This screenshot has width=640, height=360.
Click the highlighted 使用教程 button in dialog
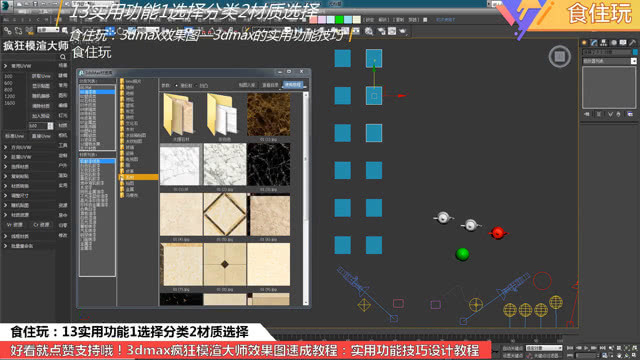point(293,85)
